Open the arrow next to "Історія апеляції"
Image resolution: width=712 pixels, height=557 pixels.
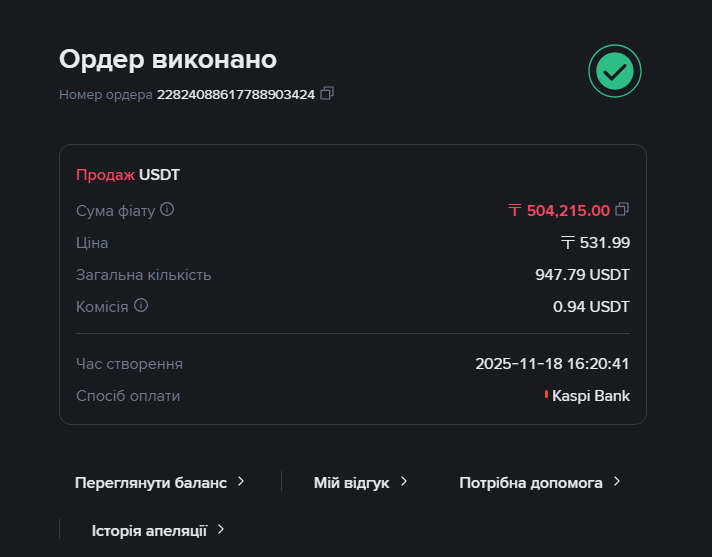[x=221, y=530]
